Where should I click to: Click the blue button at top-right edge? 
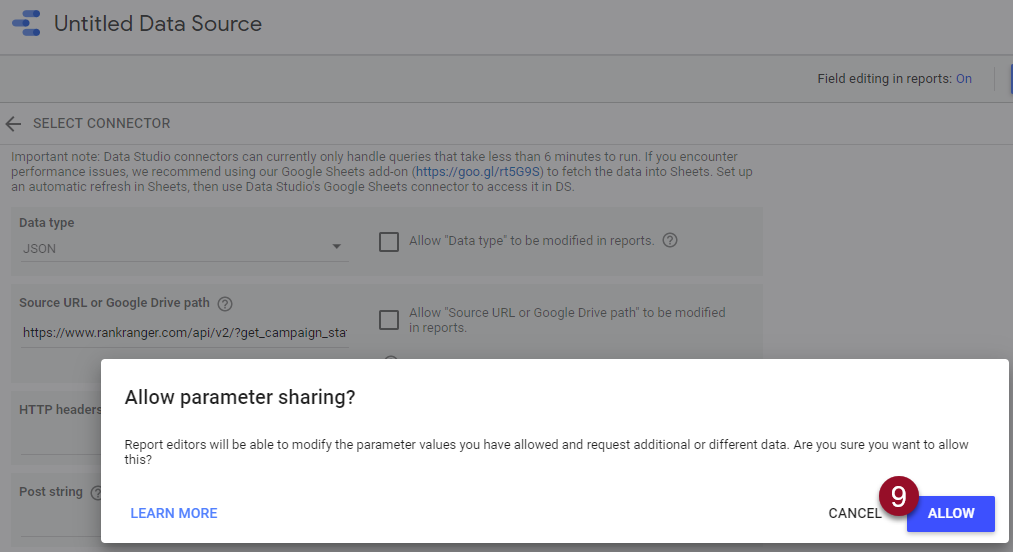(x=1008, y=79)
